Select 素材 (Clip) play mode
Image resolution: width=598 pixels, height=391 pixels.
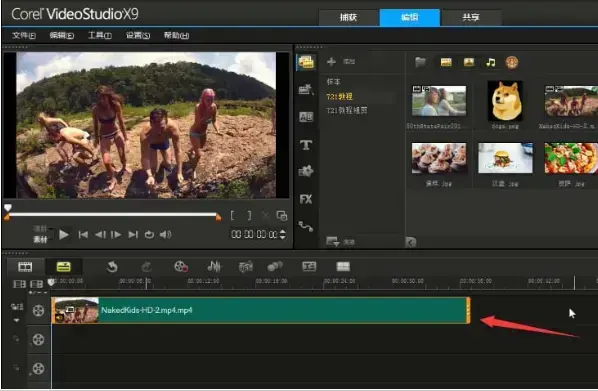click(40, 240)
